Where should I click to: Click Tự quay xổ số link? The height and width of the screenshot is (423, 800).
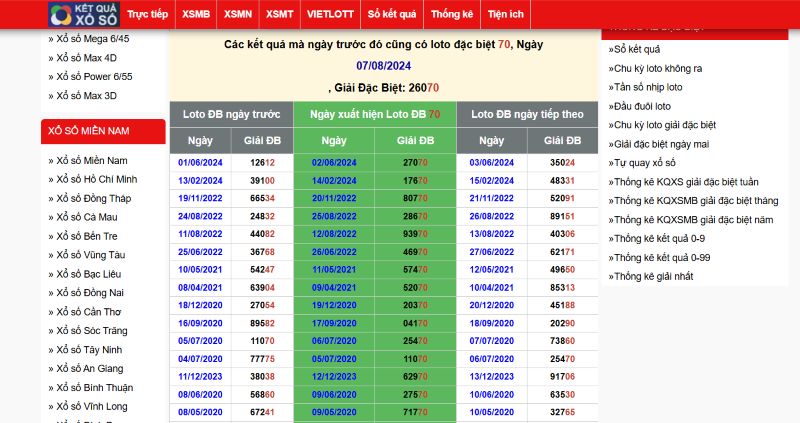645,163
